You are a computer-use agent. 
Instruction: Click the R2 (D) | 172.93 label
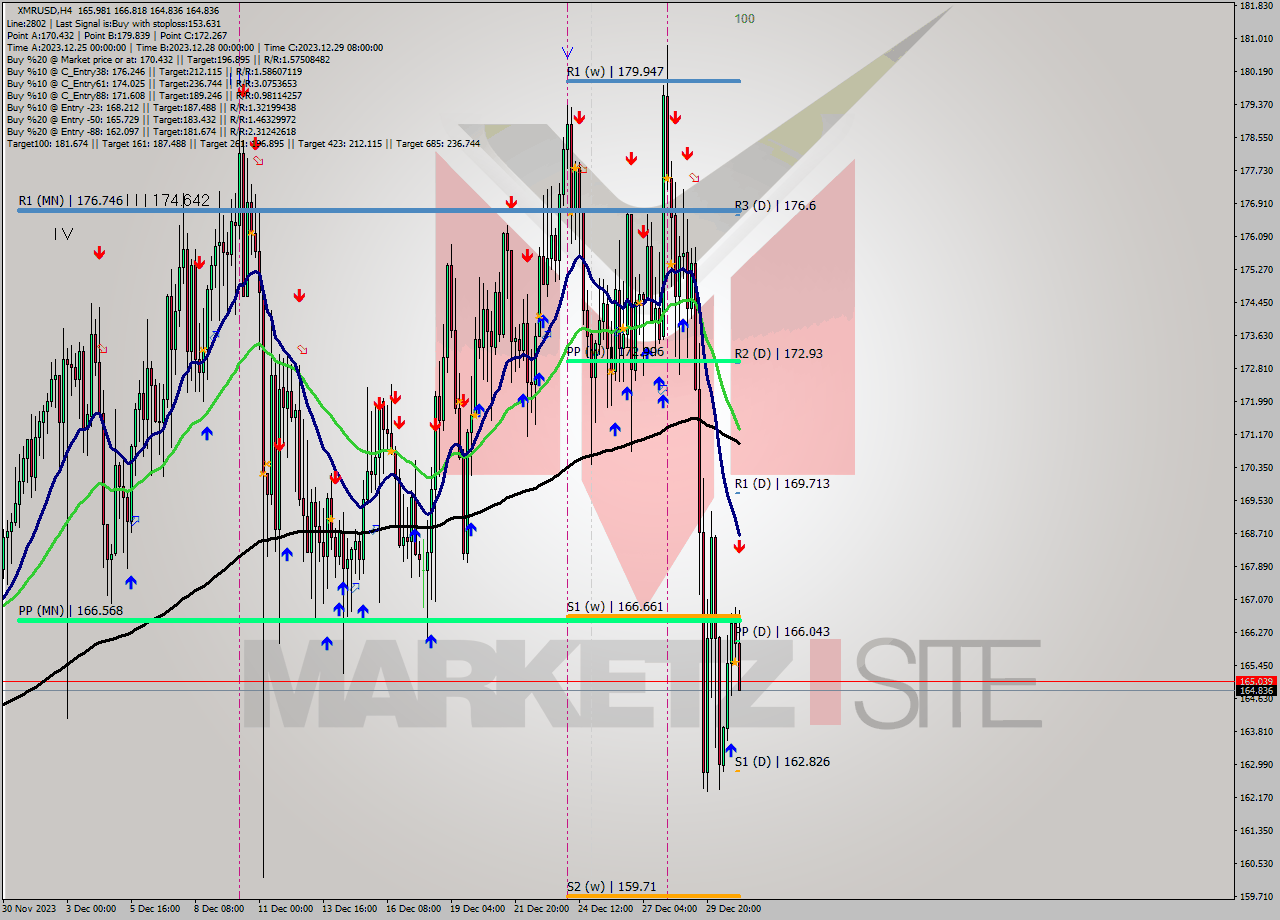[778, 353]
